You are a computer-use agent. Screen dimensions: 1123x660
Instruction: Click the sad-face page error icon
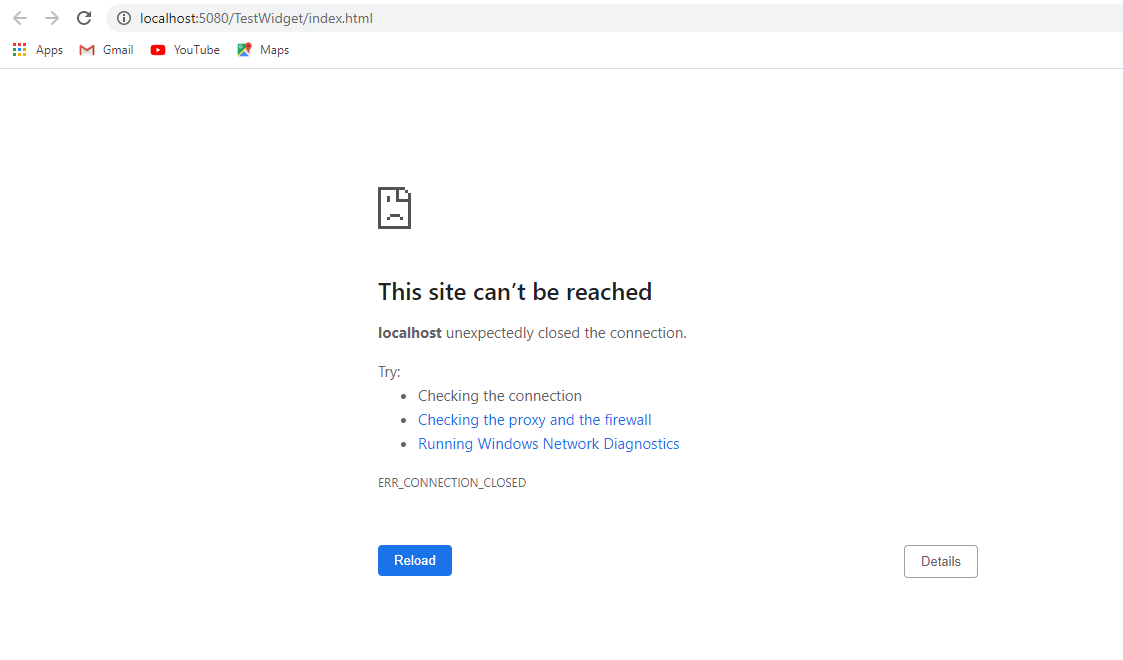tap(395, 208)
